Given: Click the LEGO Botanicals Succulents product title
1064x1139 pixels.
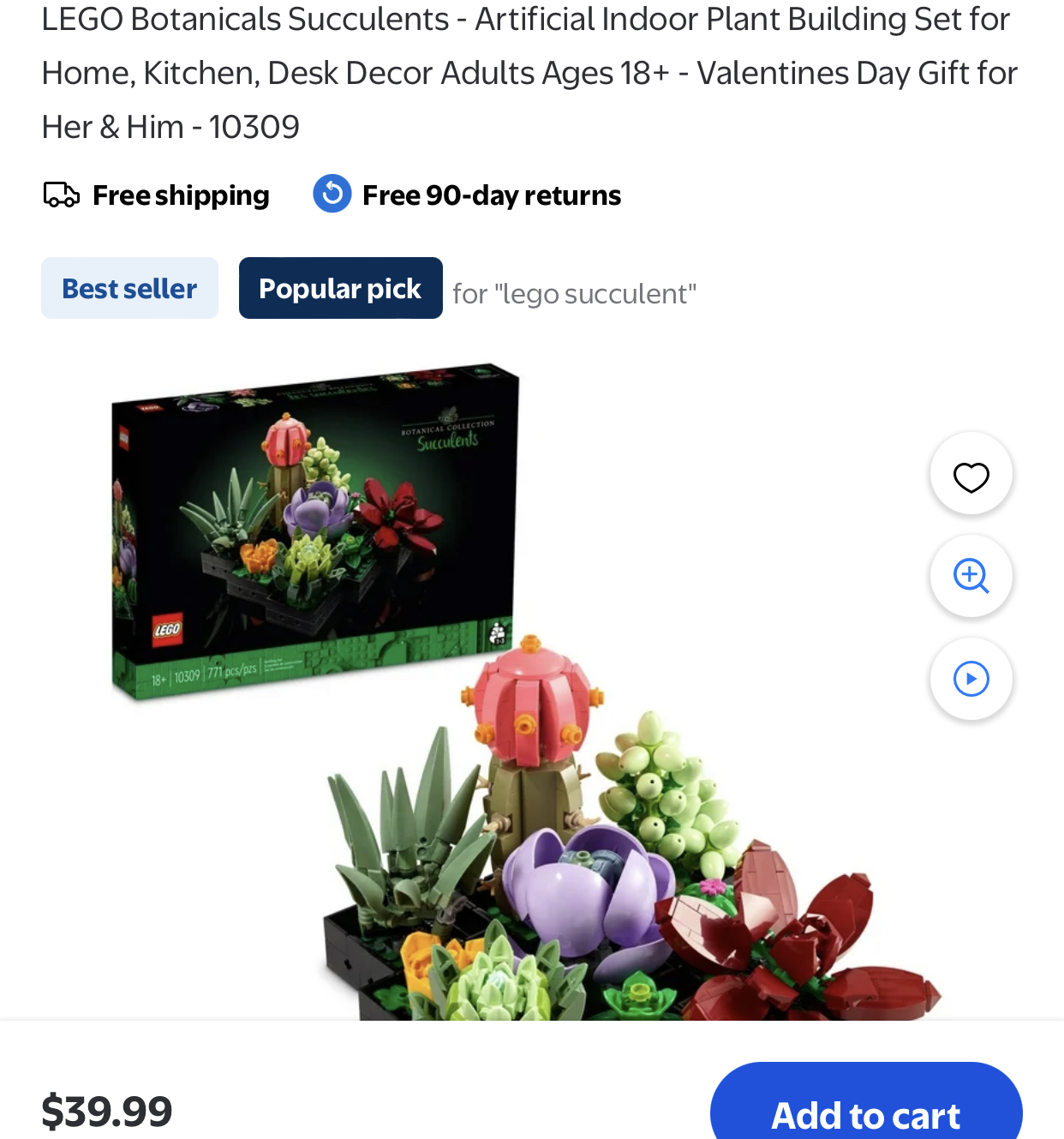Looking at the screenshot, I should (529, 73).
